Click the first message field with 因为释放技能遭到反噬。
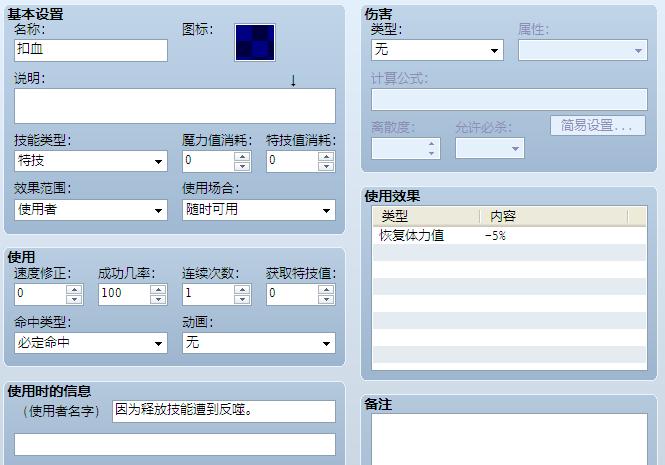Image resolution: width=665 pixels, height=465 pixels. (x=224, y=411)
